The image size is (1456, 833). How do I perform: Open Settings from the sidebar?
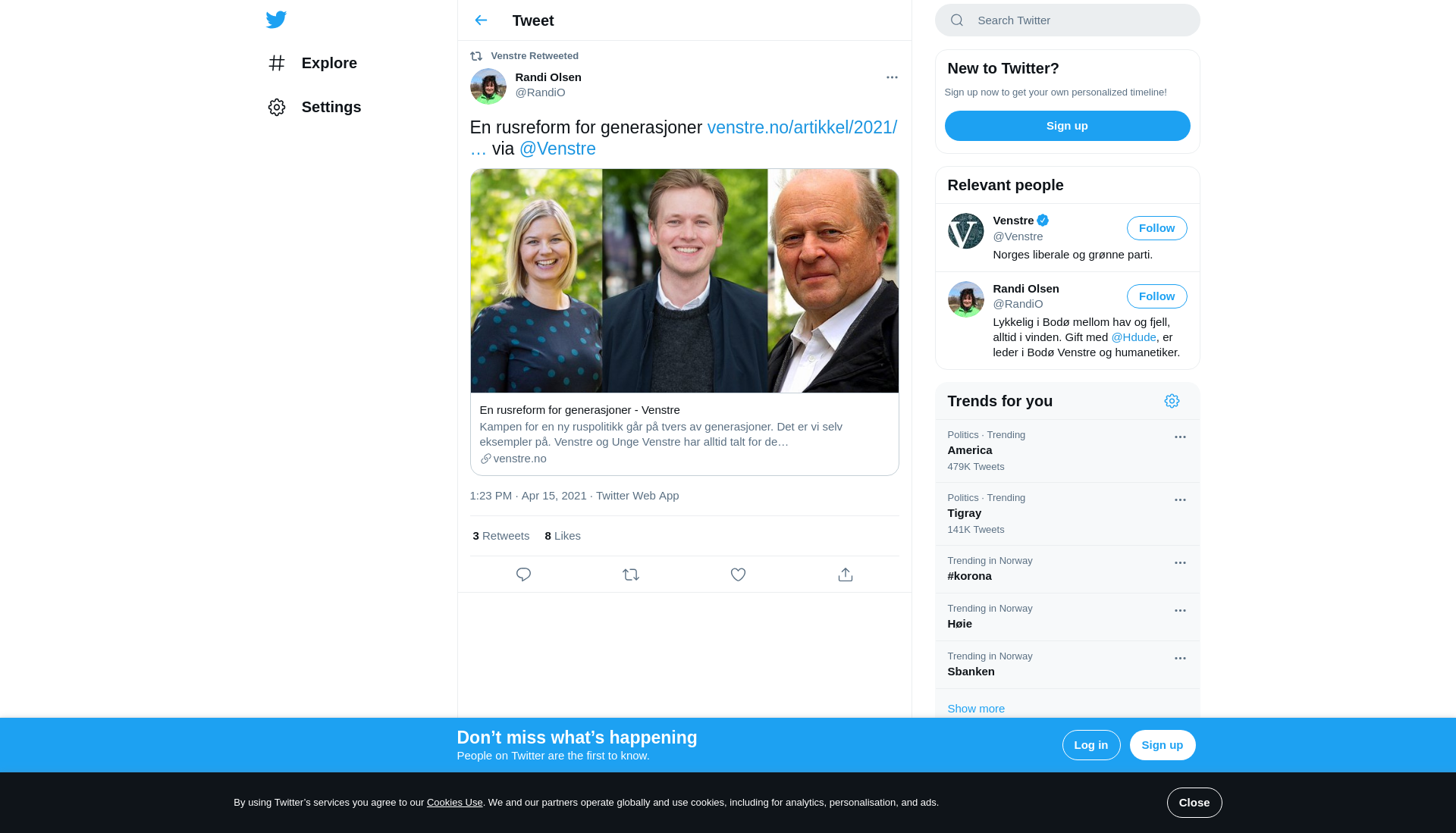314,107
